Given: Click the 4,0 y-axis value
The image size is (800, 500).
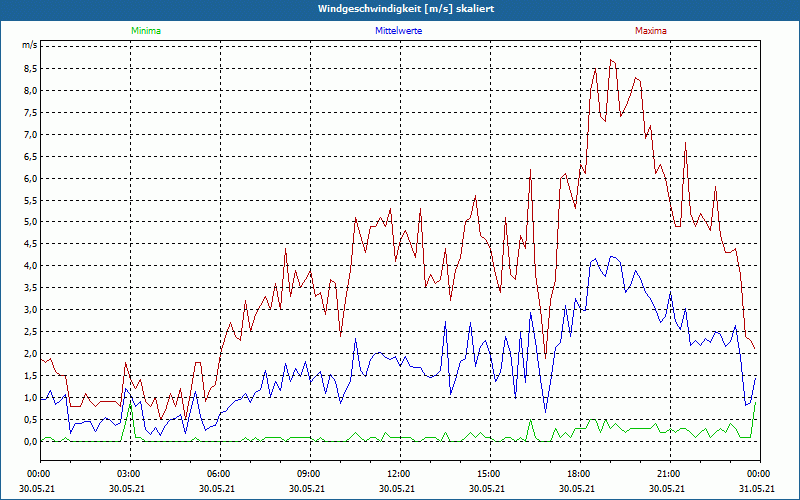Looking at the screenshot, I should coord(30,266).
